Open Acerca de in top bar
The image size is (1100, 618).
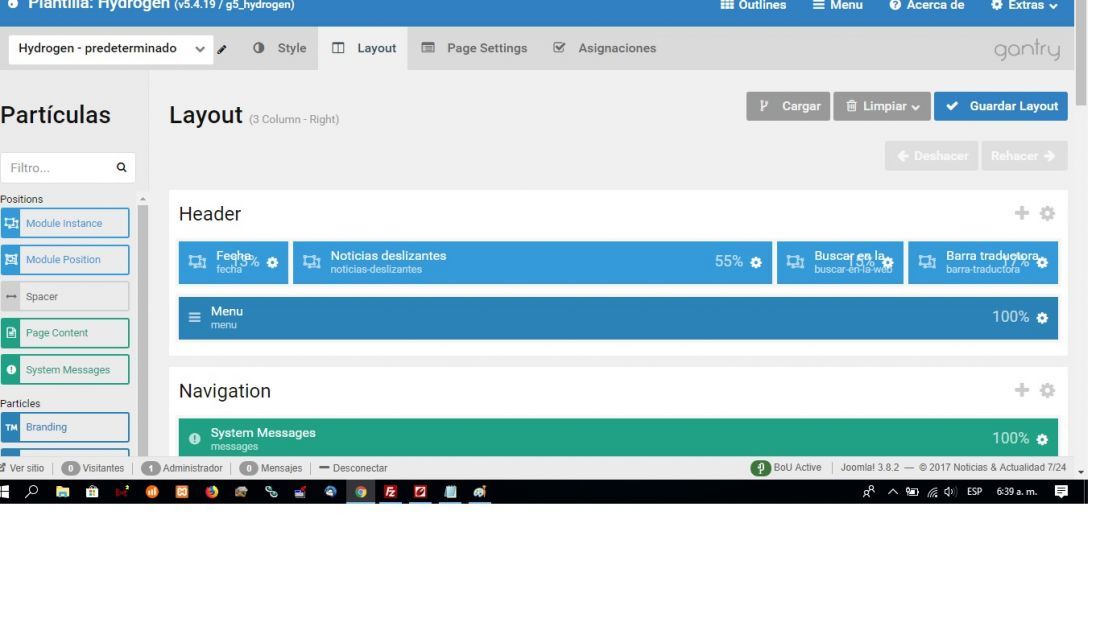(x=926, y=6)
